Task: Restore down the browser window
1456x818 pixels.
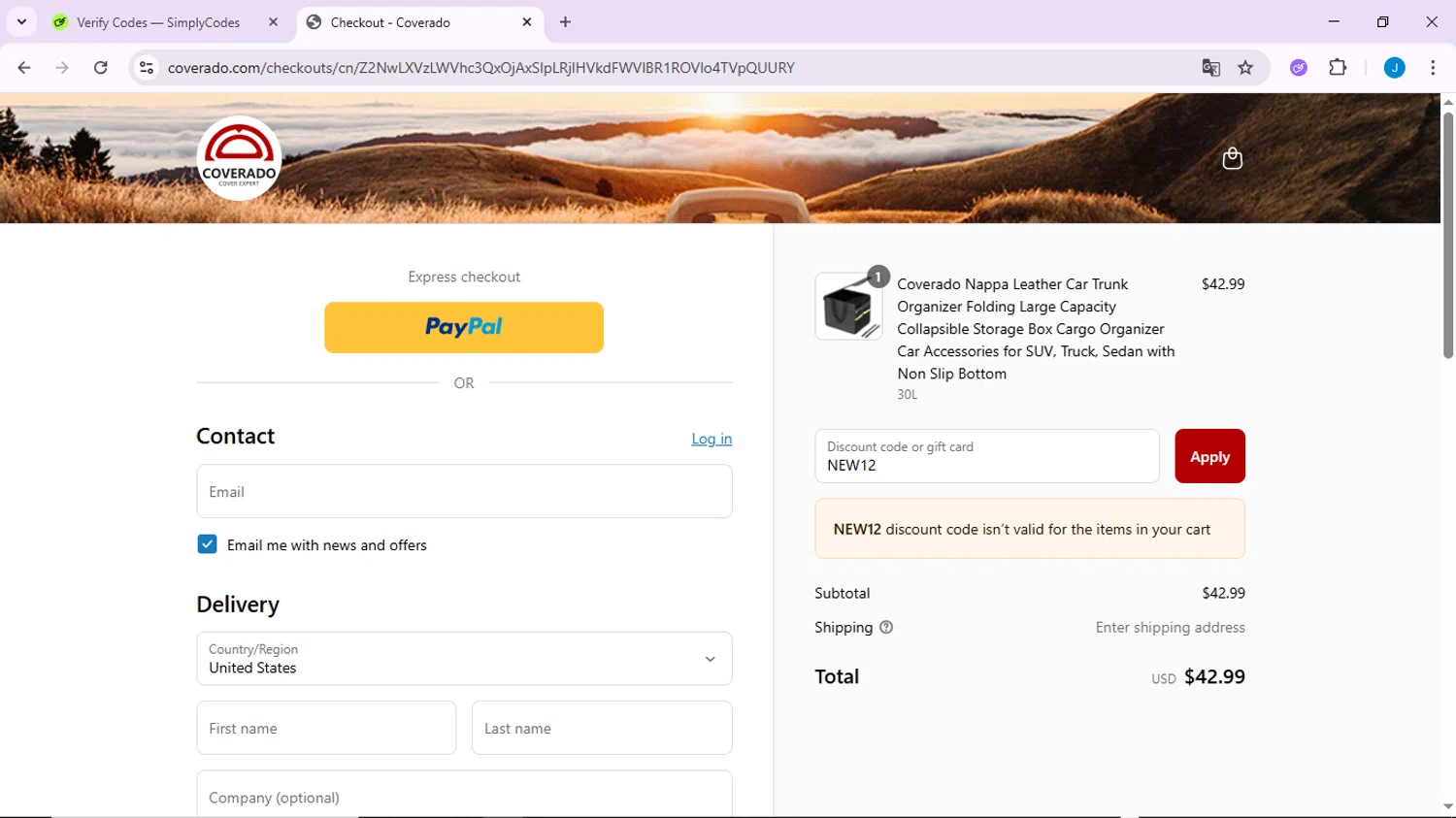Action: pyautogui.click(x=1382, y=21)
